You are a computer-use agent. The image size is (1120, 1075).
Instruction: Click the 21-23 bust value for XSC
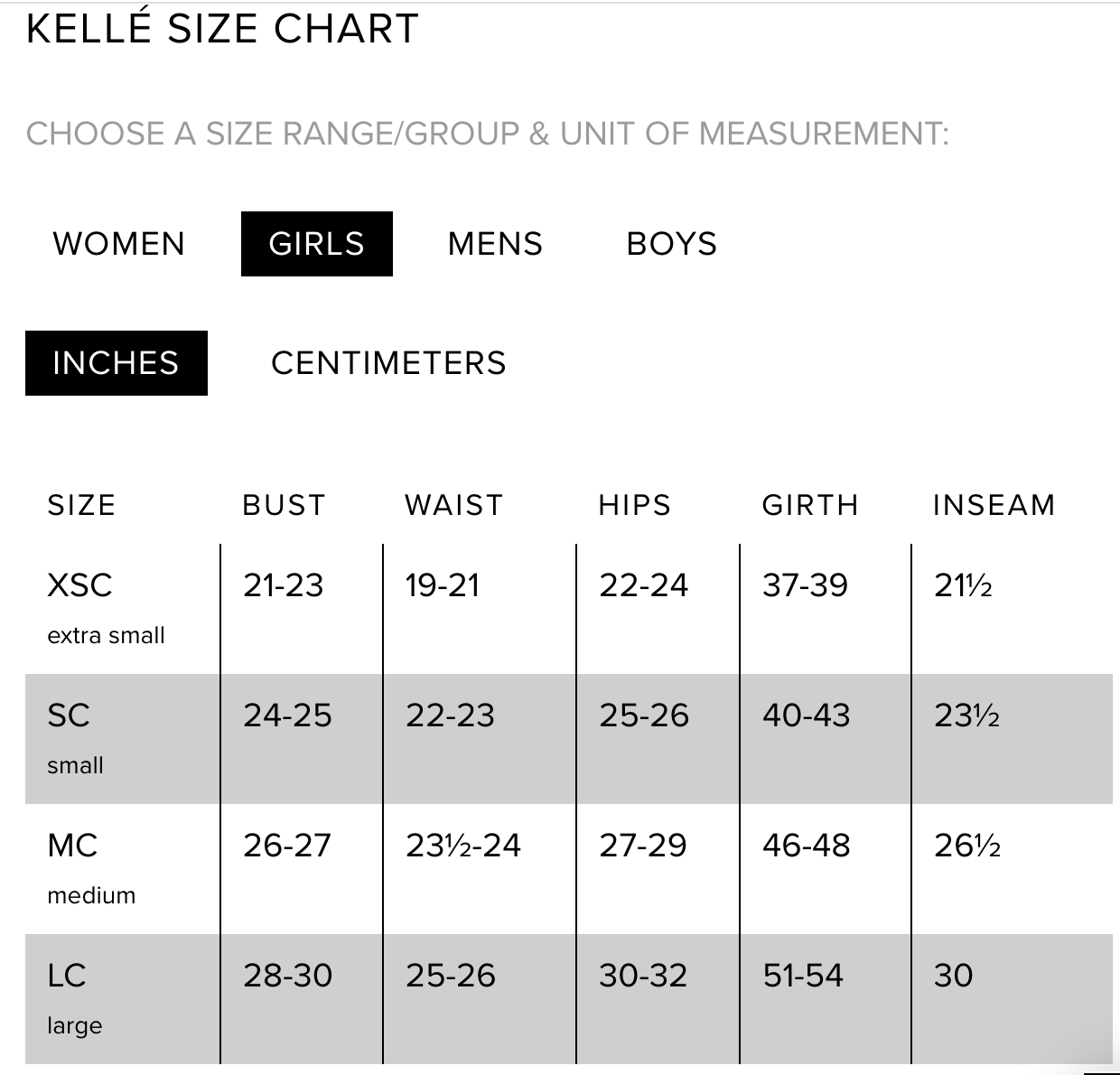click(283, 585)
